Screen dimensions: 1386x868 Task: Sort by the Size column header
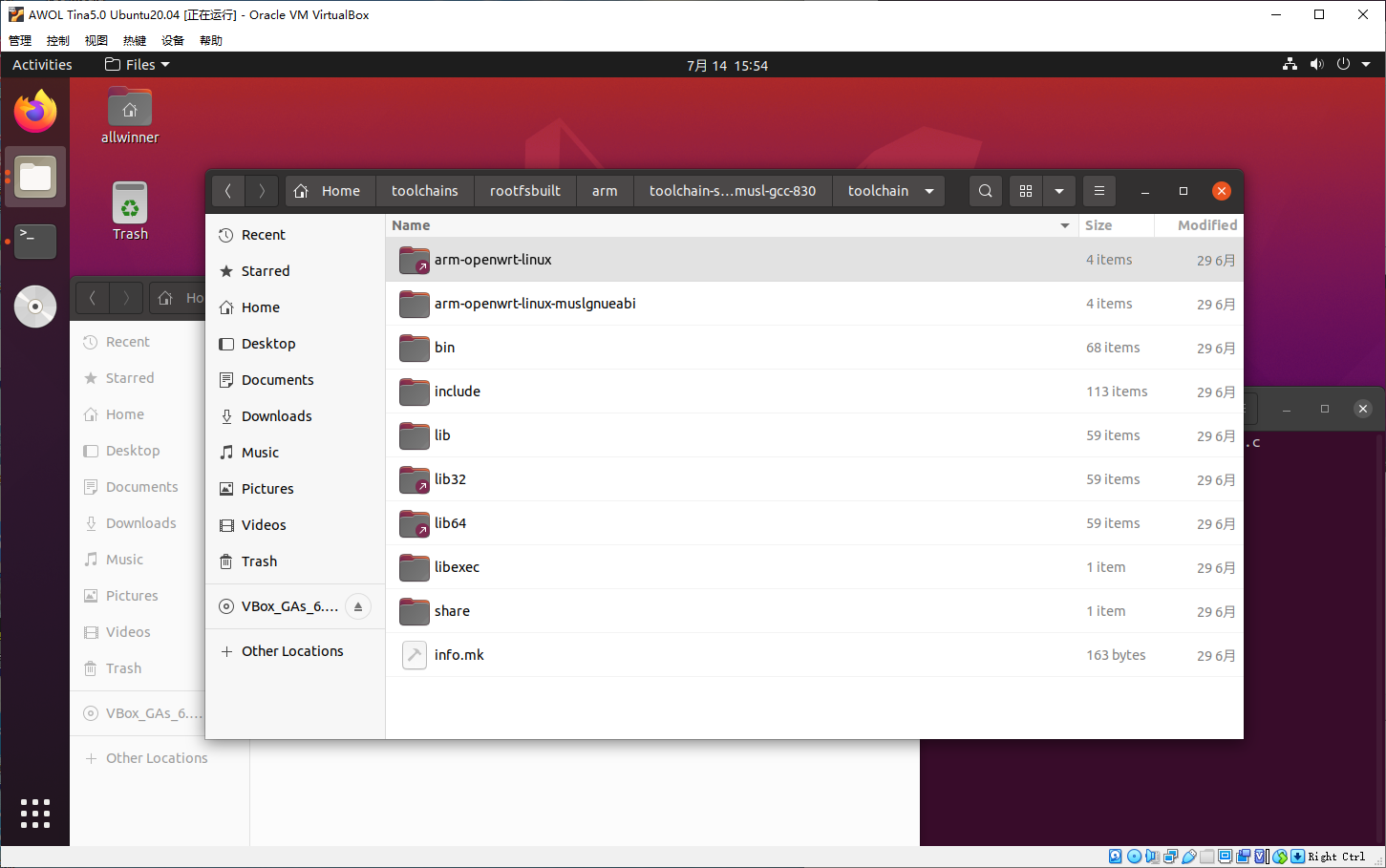tap(1098, 225)
